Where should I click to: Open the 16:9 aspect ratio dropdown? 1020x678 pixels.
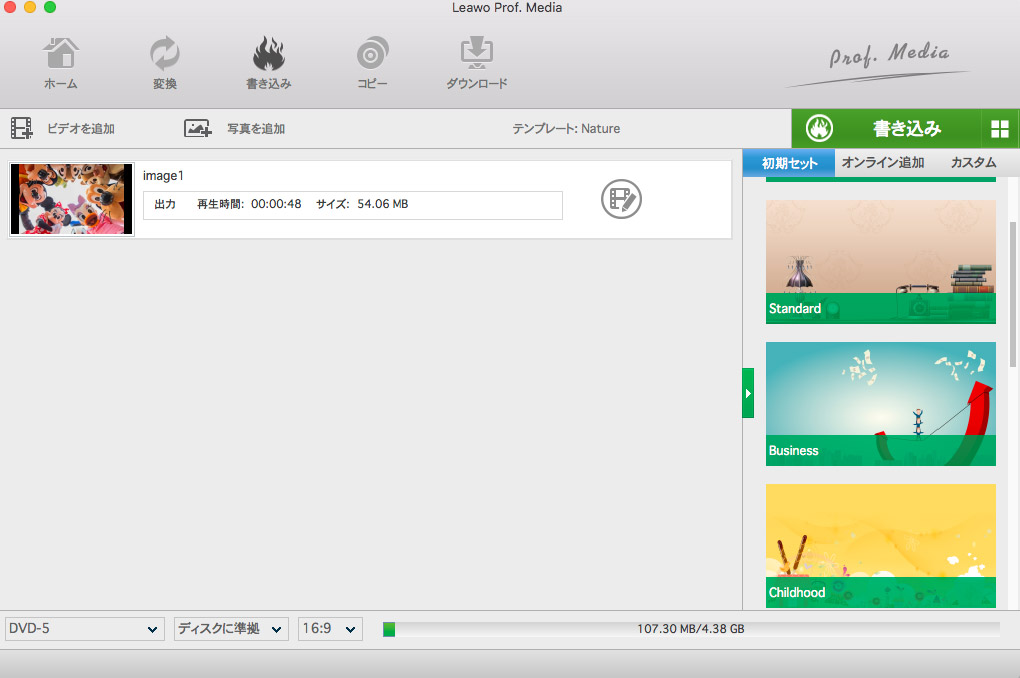330,629
